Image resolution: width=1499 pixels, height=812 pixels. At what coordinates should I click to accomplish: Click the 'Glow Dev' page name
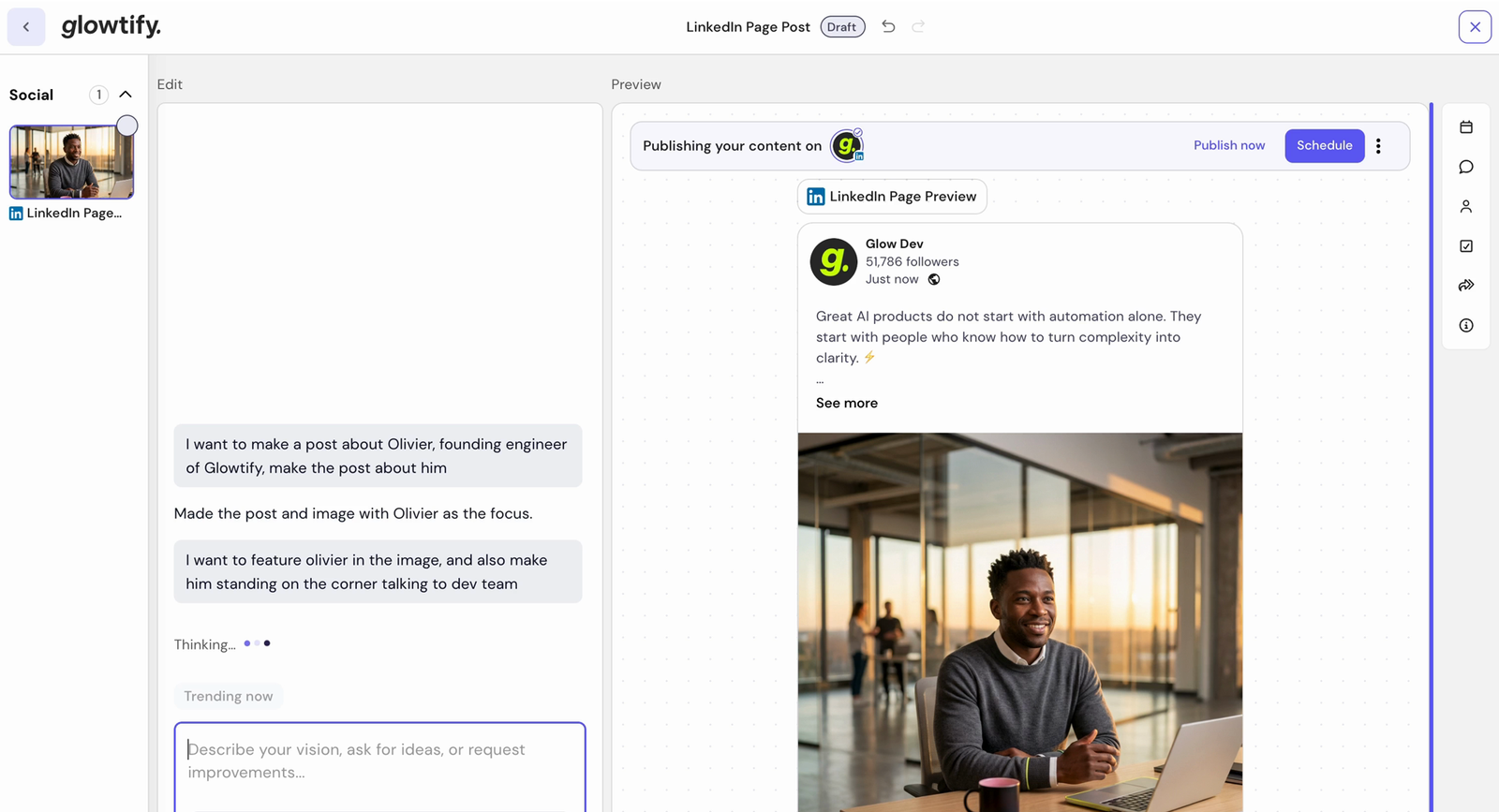895,244
